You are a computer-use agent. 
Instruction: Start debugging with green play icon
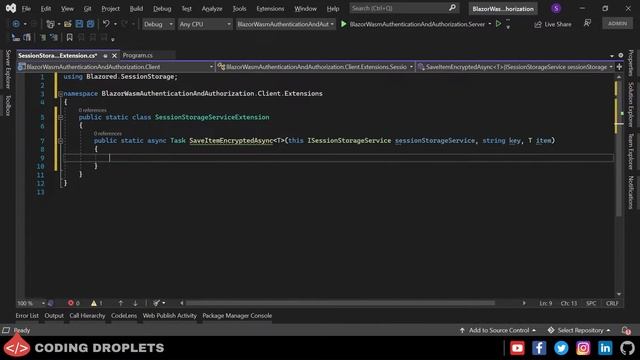[344, 24]
